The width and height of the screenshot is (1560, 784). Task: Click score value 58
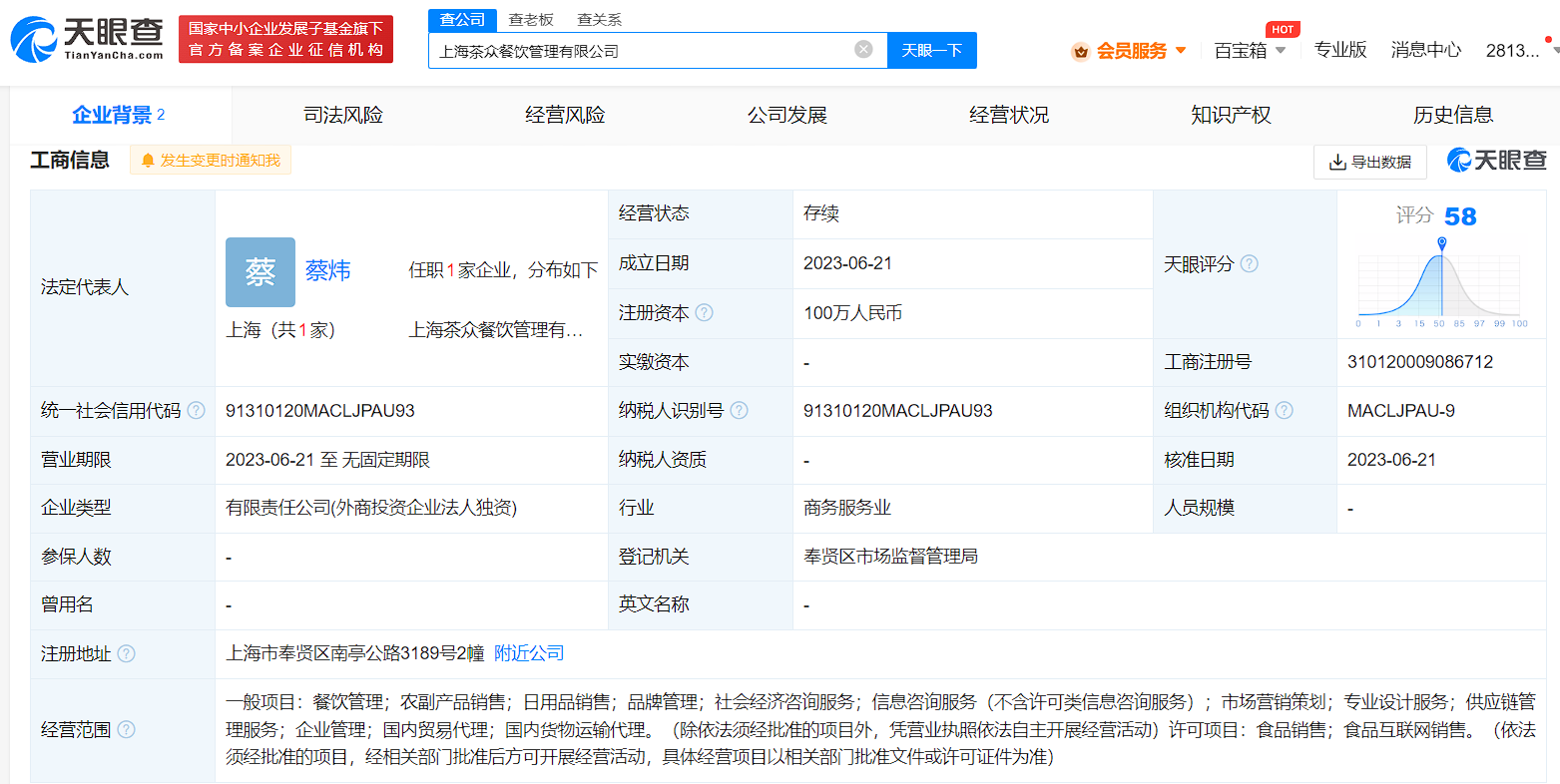click(x=1460, y=216)
